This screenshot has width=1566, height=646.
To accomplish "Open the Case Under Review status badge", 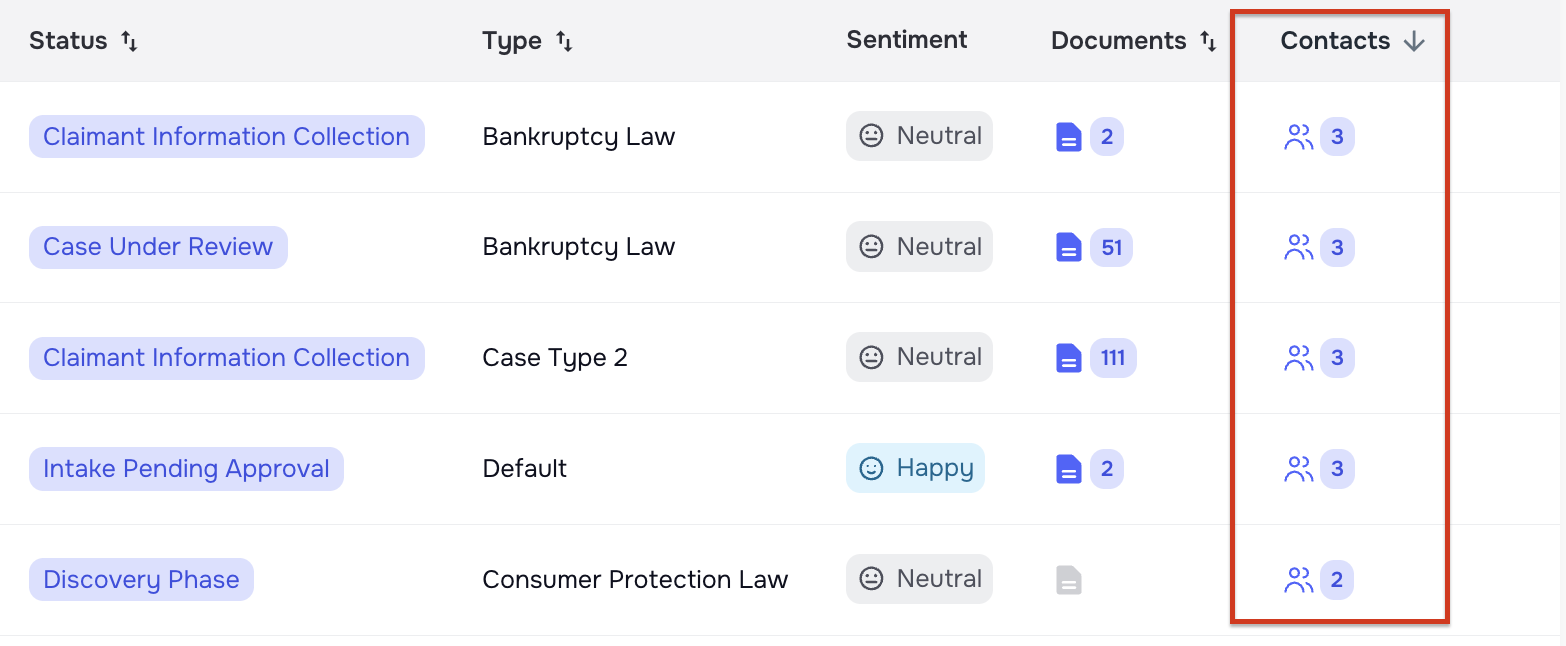I will pos(157,246).
